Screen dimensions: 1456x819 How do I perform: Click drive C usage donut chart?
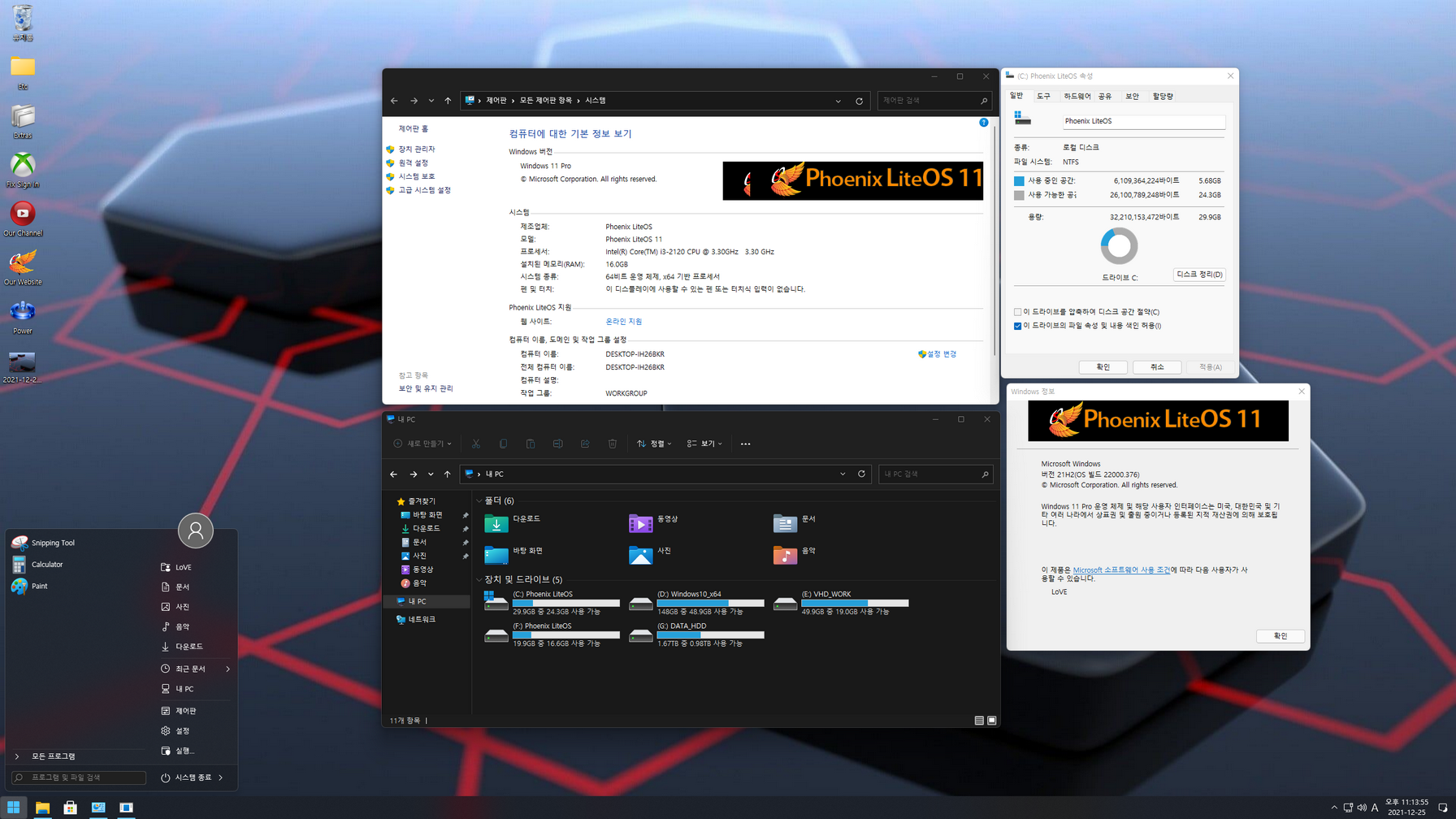tap(1119, 245)
